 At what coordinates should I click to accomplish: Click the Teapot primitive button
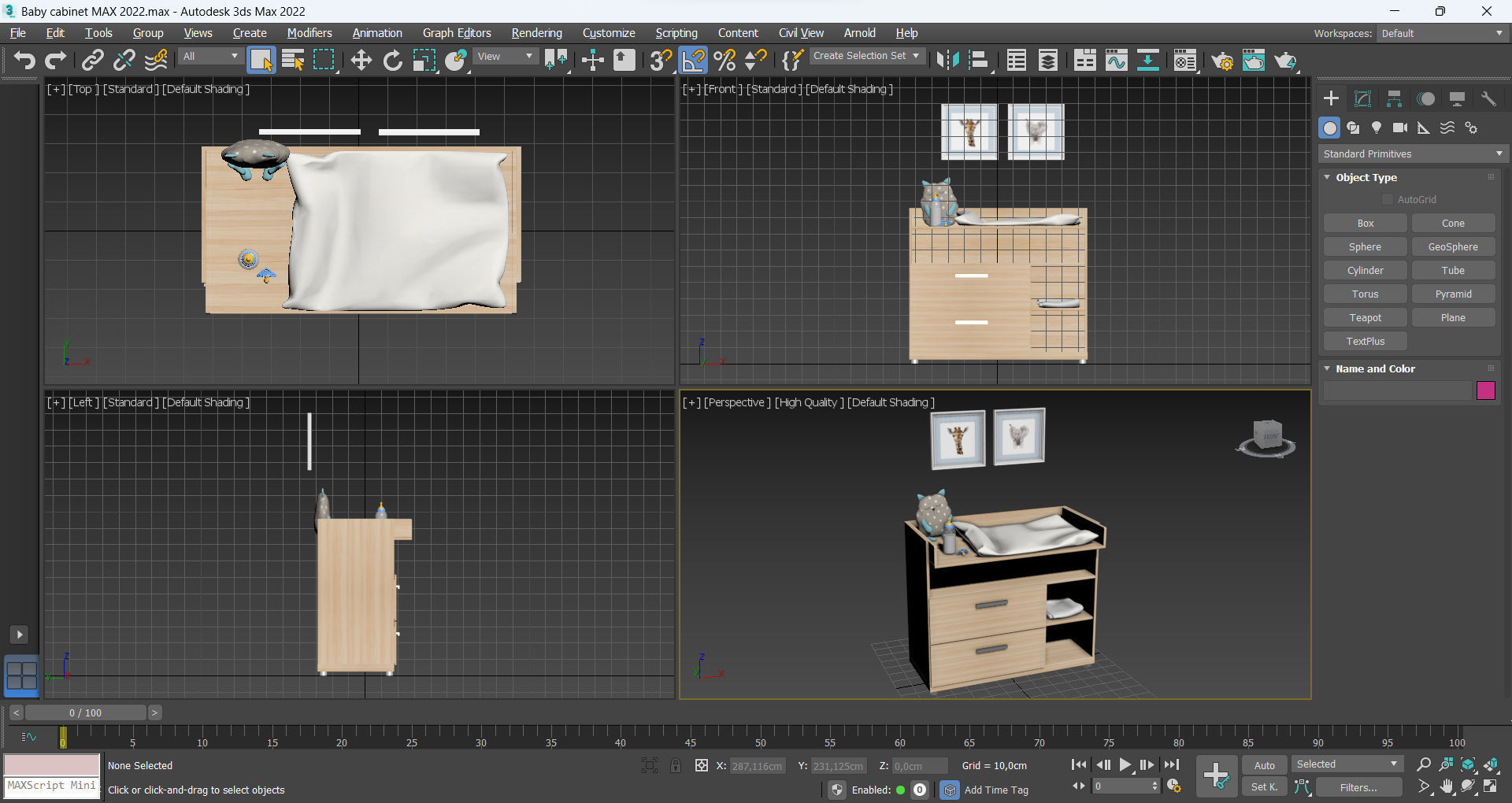pyautogui.click(x=1366, y=317)
